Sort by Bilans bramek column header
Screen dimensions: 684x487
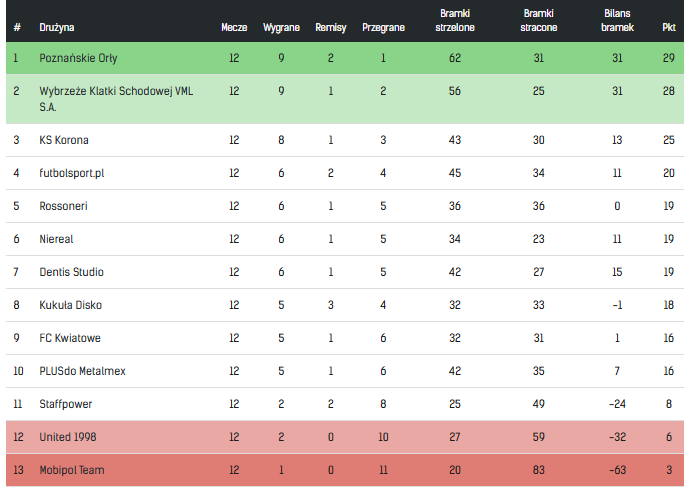pos(617,21)
